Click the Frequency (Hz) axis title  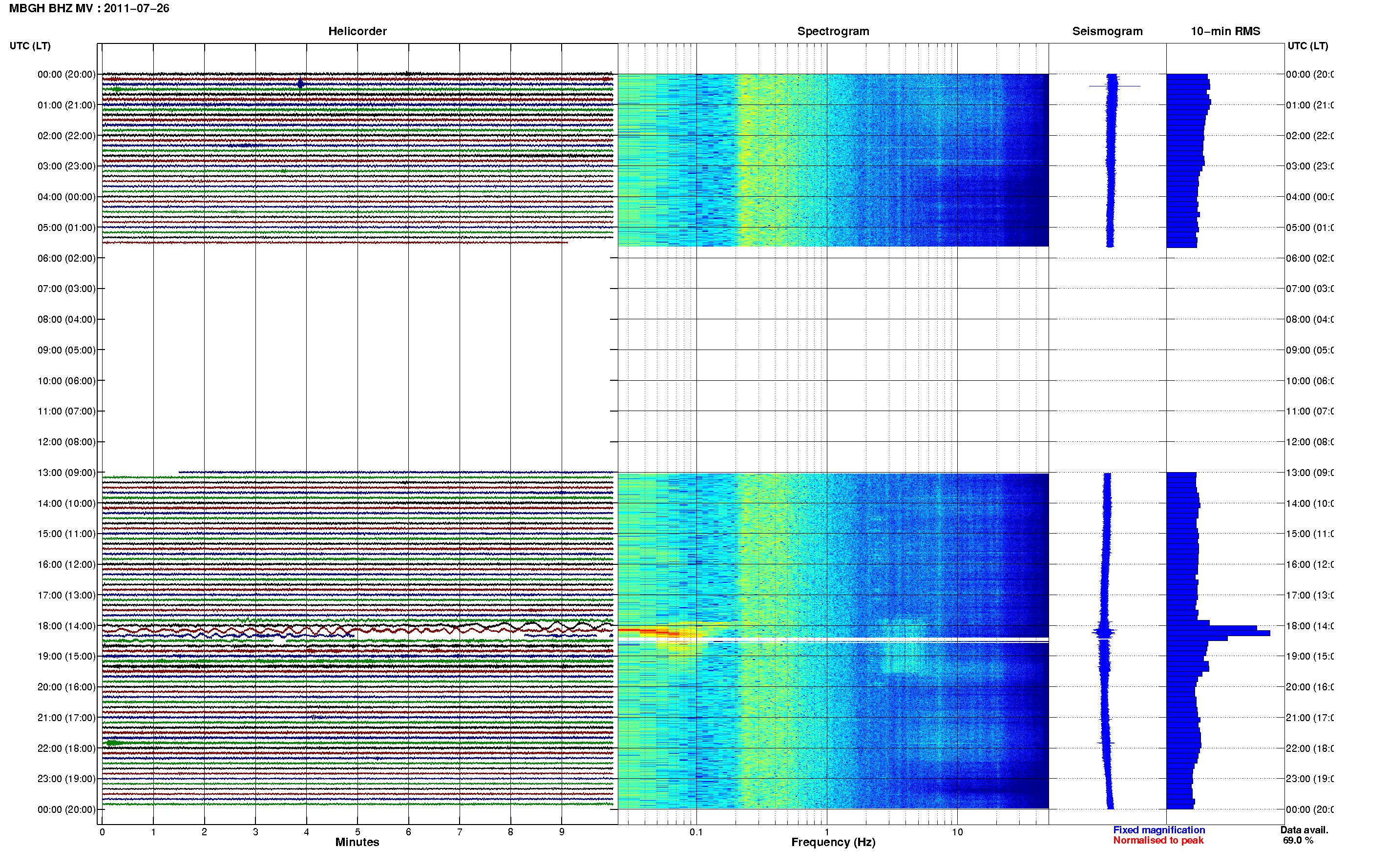click(833, 842)
